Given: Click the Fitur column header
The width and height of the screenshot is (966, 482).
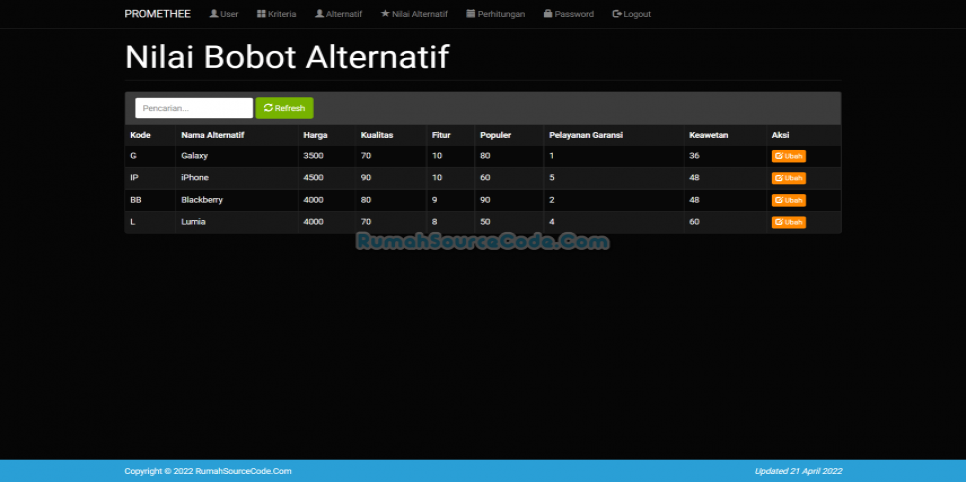Looking at the screenshot, I should click(x=441, y=135).
